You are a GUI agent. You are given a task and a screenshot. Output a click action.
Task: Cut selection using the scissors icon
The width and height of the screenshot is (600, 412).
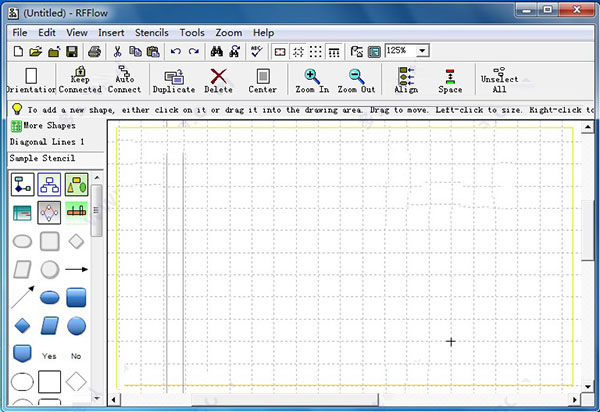tap(117, 51)
